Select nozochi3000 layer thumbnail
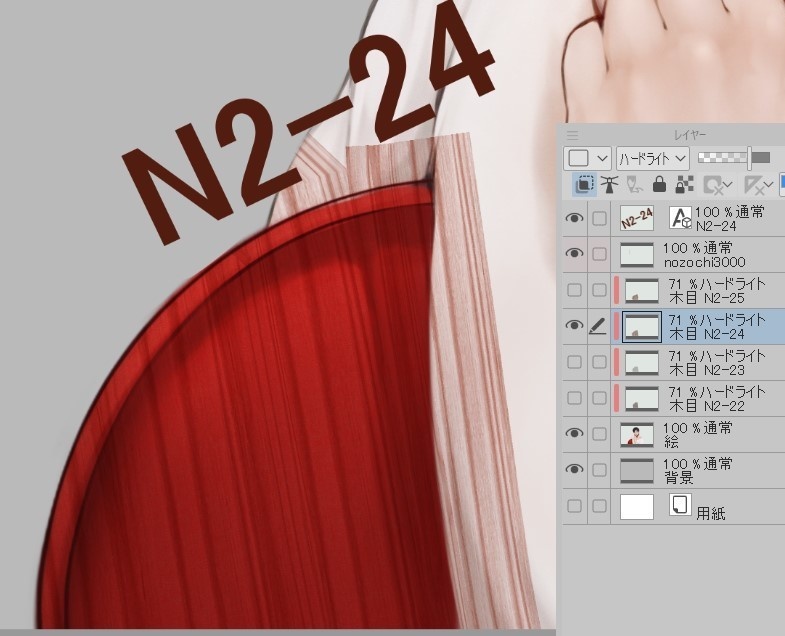Image resolution: width=785 pixels, height=636 pixels. point(637,254)
